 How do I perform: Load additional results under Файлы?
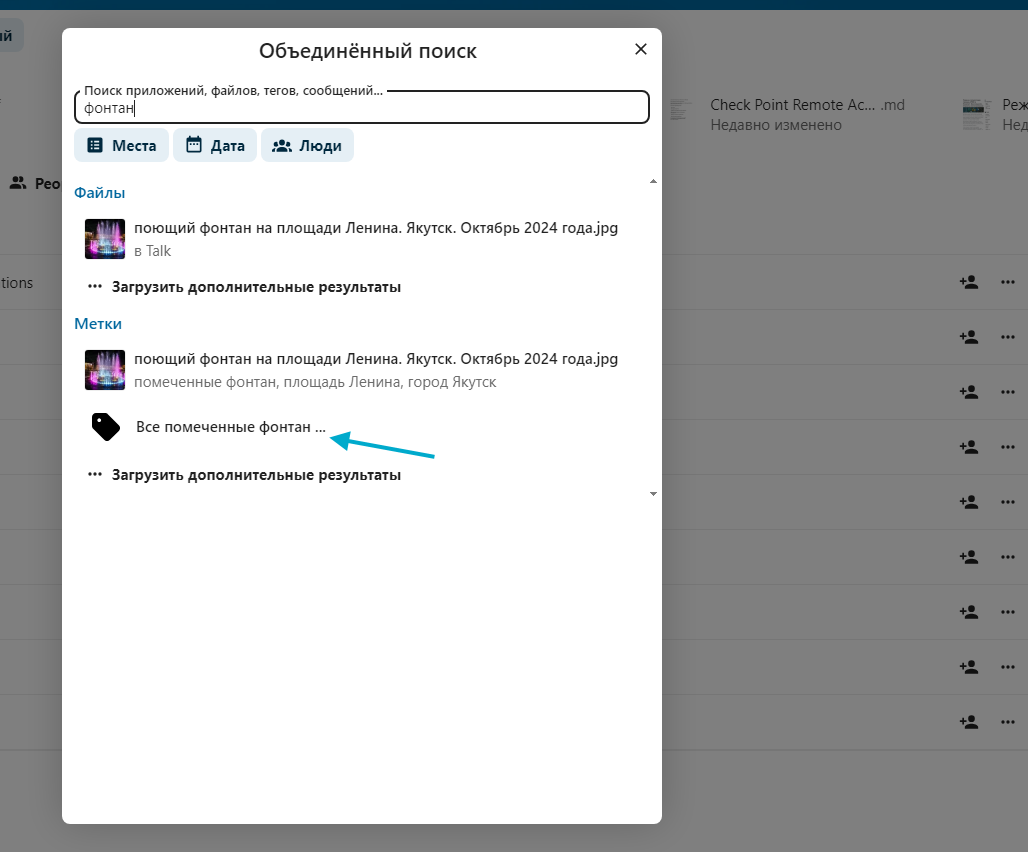[x=245, y=287]
